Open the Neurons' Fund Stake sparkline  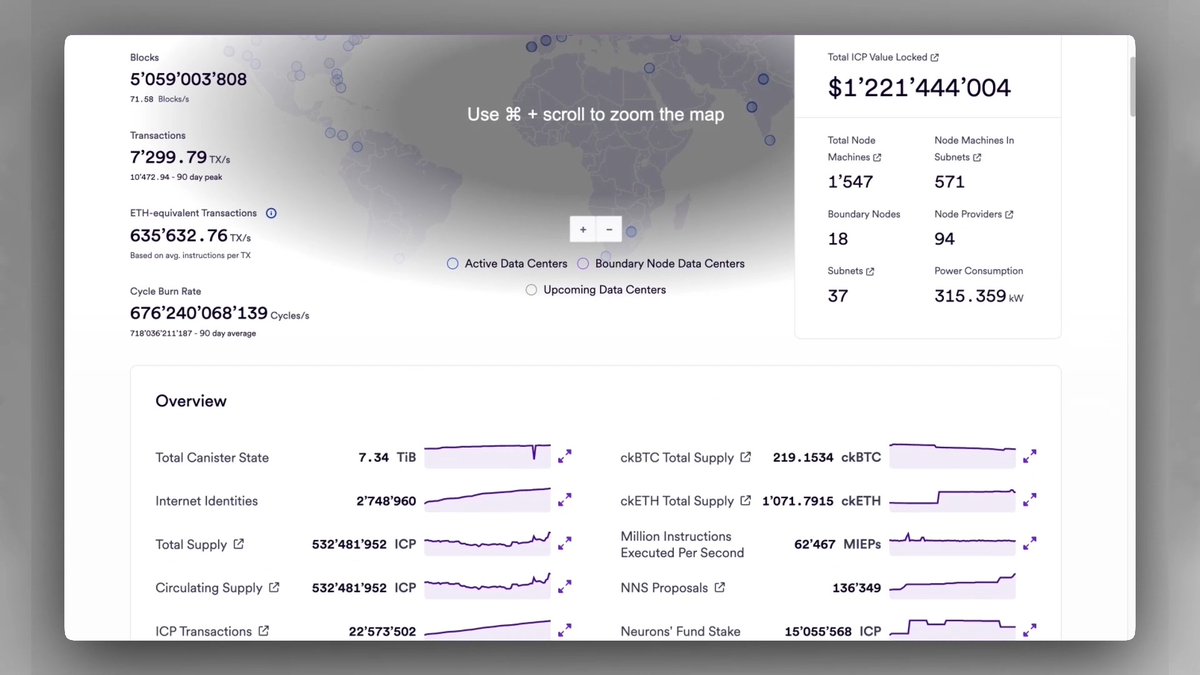pyautogui.click(x=952, y=630)
